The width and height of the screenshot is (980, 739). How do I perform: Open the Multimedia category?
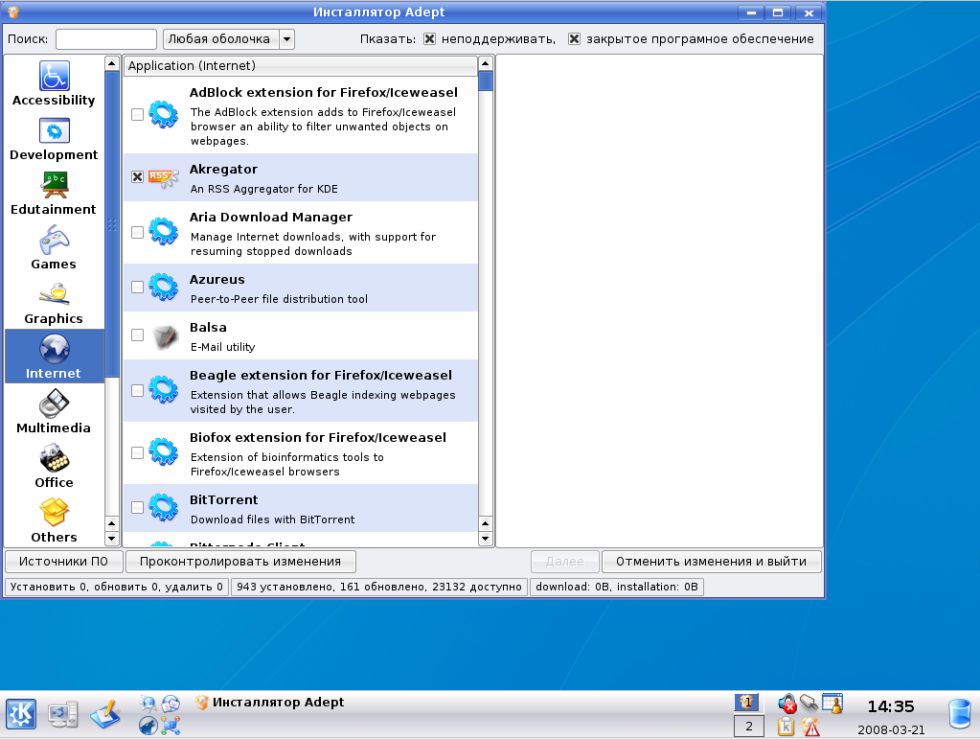(54, 413)
